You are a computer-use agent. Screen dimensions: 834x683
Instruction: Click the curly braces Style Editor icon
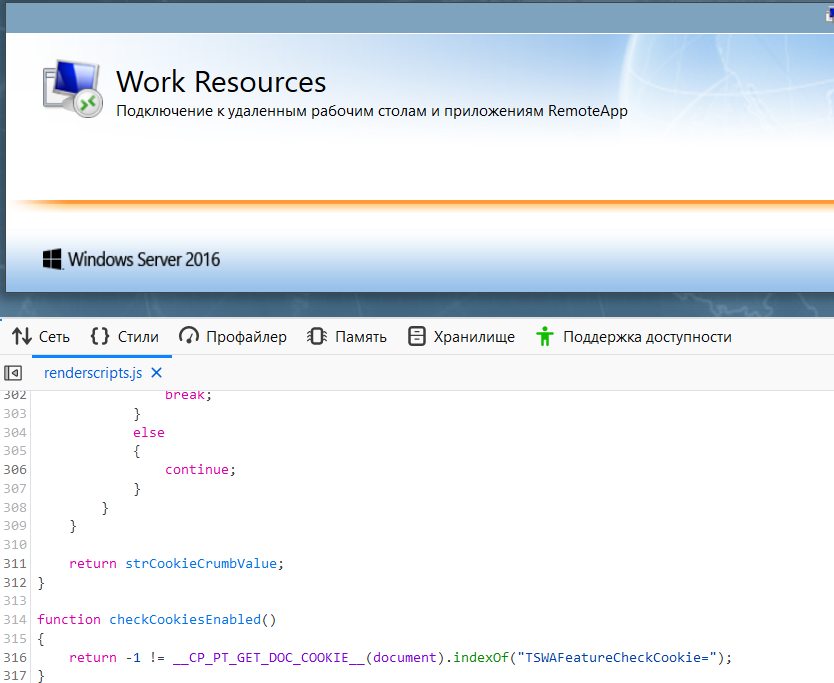[100, 336]
